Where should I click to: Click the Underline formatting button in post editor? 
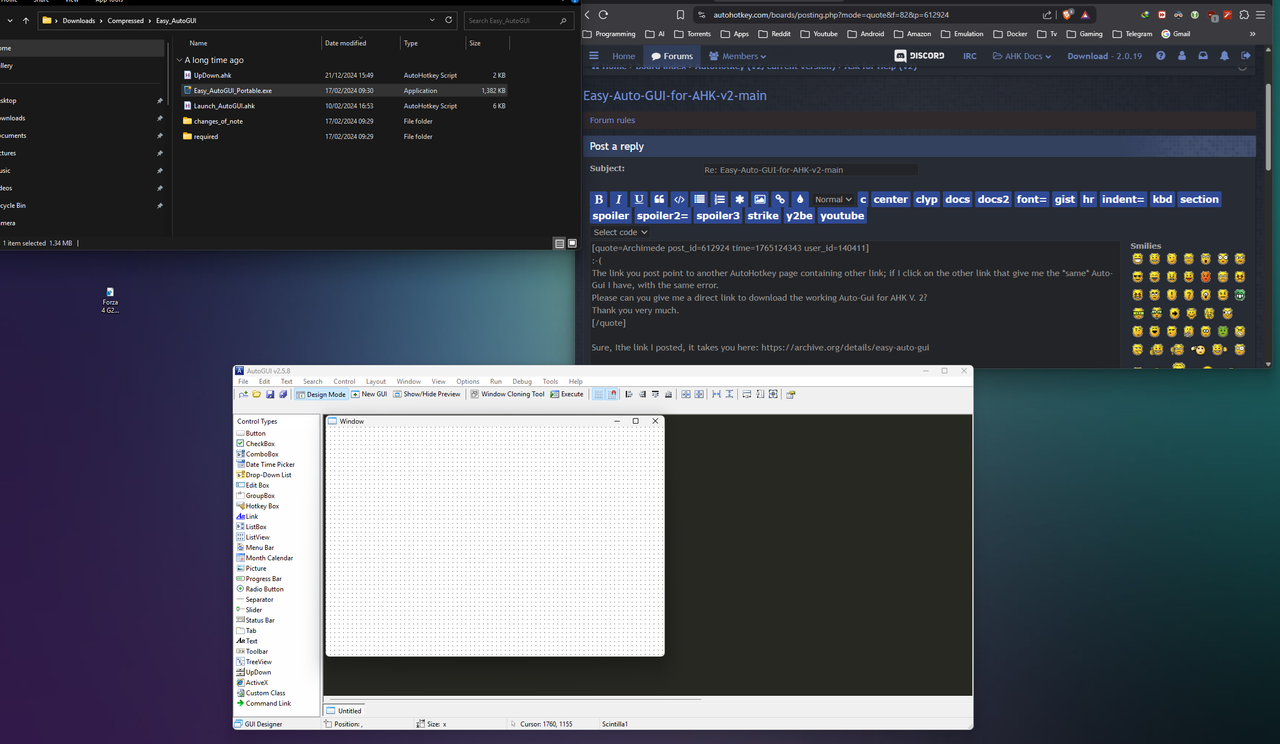tap(639, 199)
